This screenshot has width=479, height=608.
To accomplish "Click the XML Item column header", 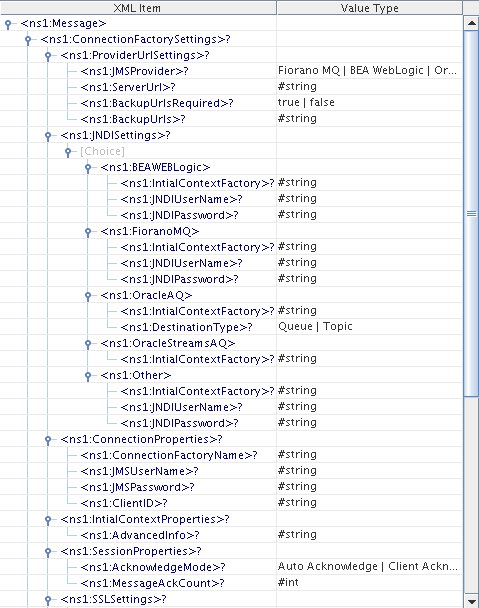I will (x=138, y=8).
